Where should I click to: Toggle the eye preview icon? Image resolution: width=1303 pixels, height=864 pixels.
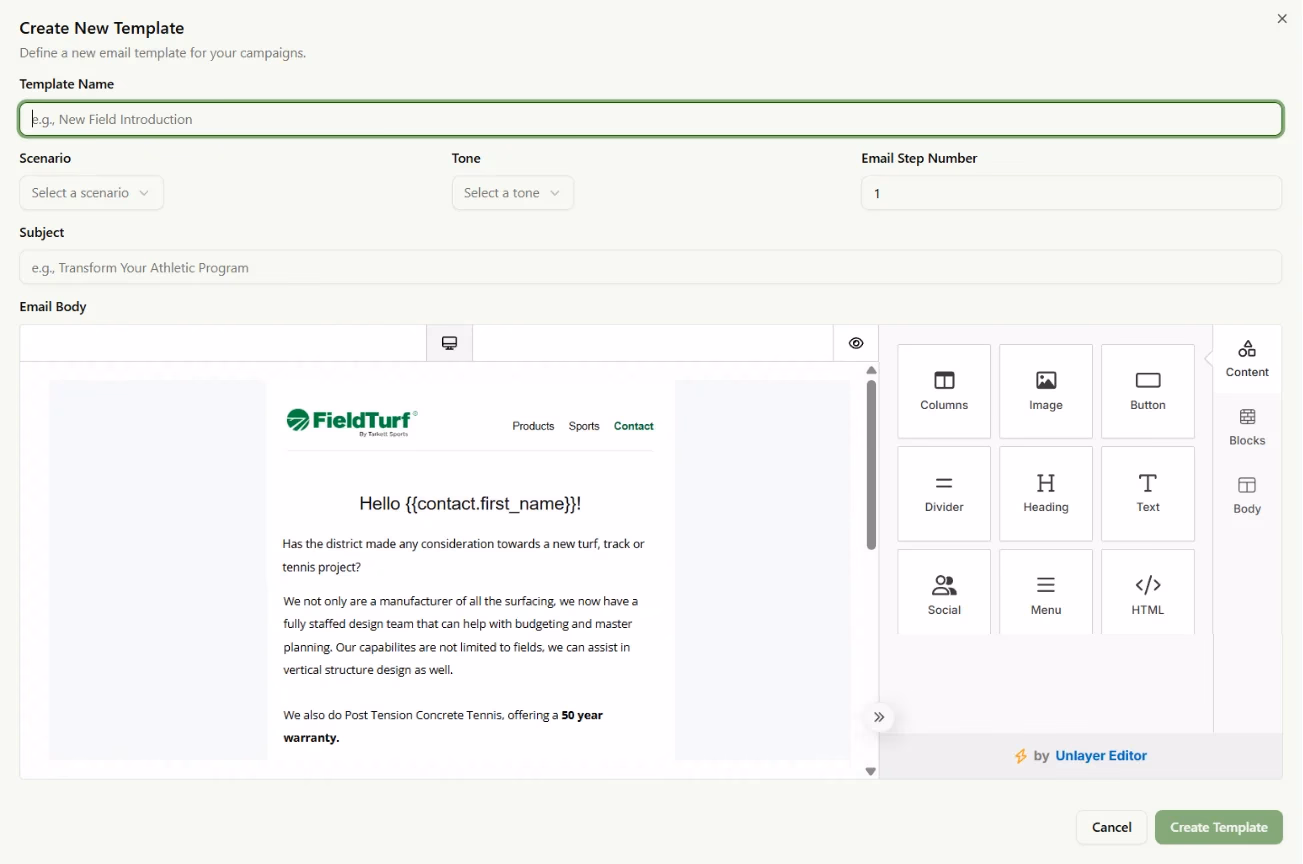pos(856,343)
